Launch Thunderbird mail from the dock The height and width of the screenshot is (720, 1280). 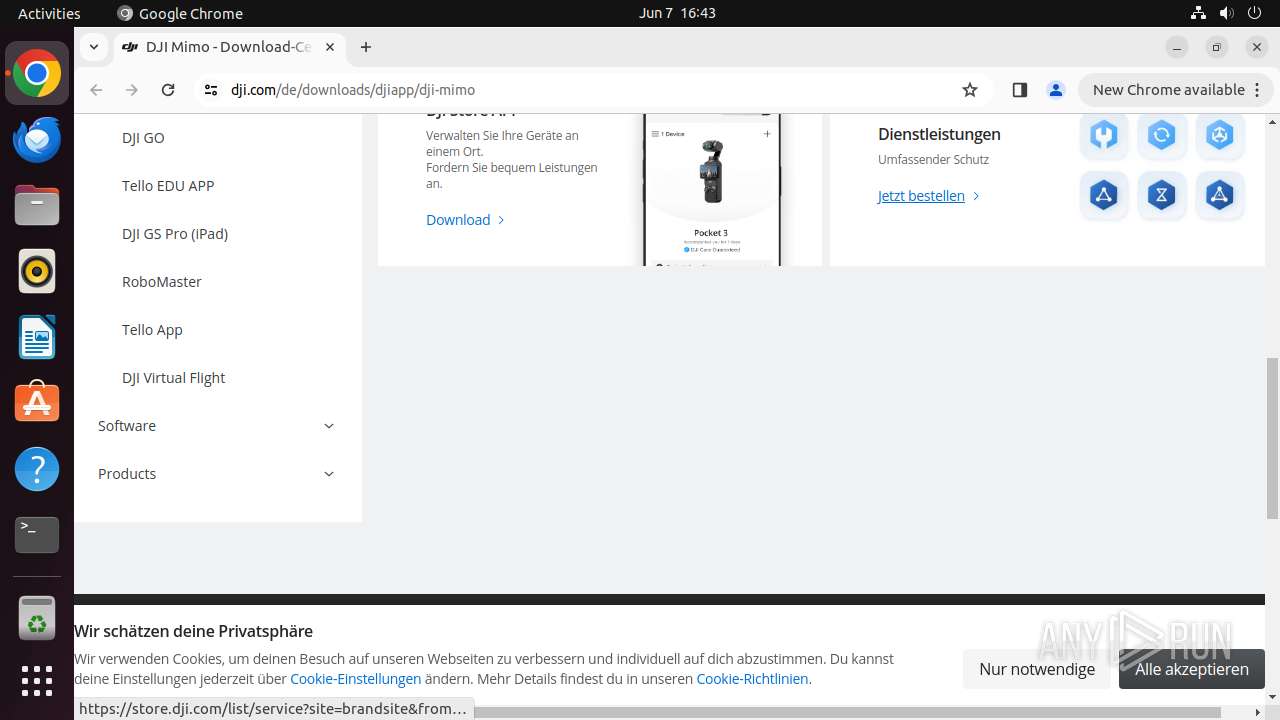37,140
